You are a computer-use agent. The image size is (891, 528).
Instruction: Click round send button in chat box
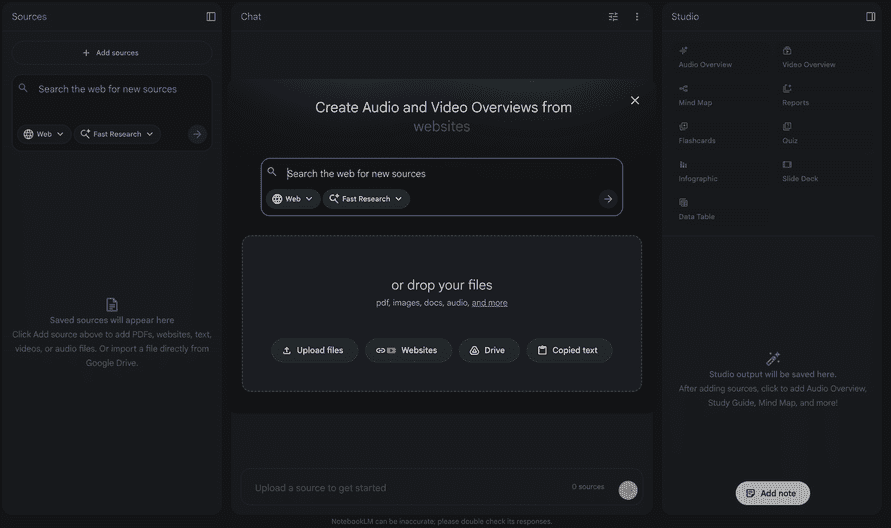point(628,490)
